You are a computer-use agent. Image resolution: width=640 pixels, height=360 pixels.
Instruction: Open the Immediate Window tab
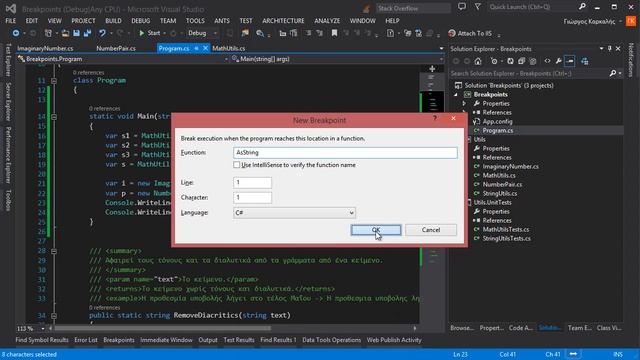pyautogui.click(x=166, y=340)
